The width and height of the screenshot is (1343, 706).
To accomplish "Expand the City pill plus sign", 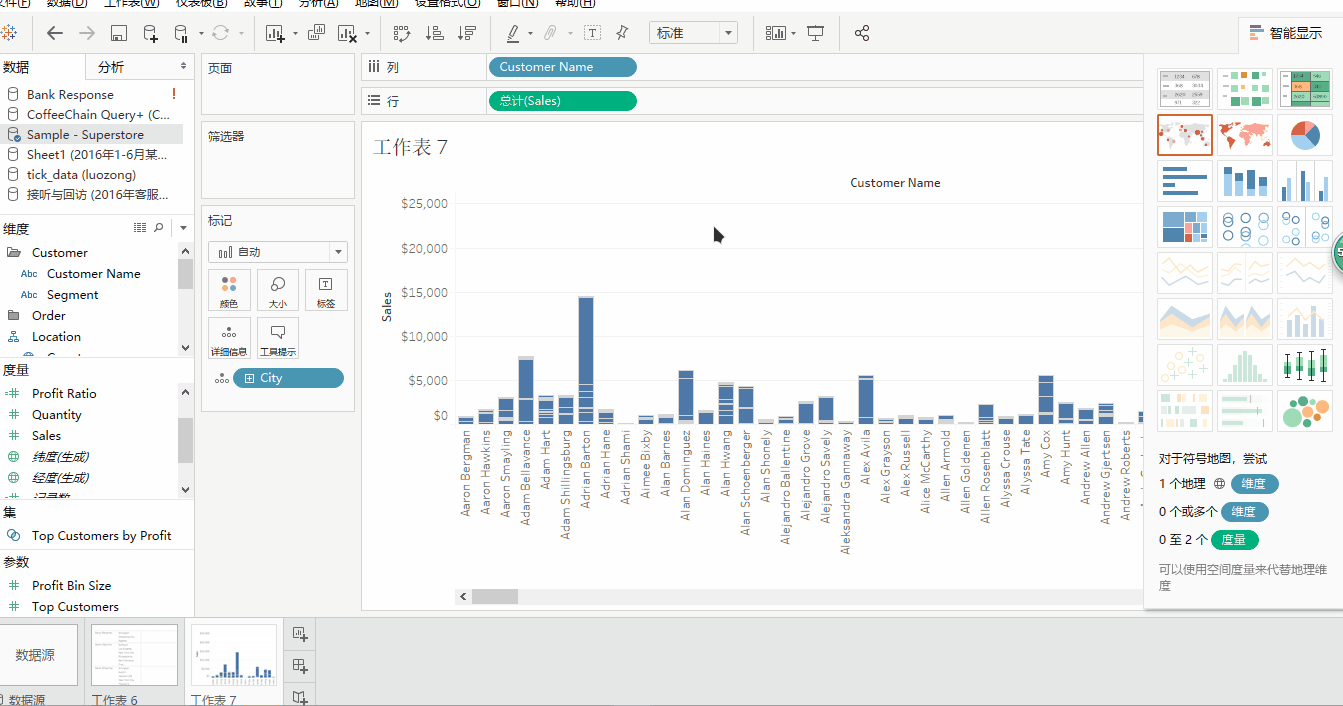I will coord(250,378).
